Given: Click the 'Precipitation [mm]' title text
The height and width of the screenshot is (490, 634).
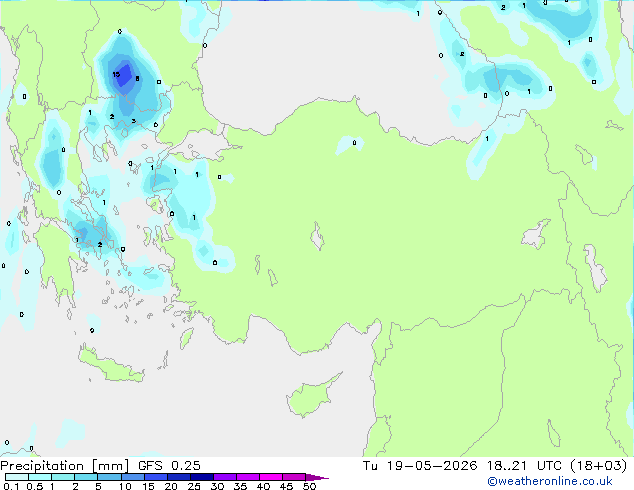Looking at the screenshot, I should (x=65, y=466).
